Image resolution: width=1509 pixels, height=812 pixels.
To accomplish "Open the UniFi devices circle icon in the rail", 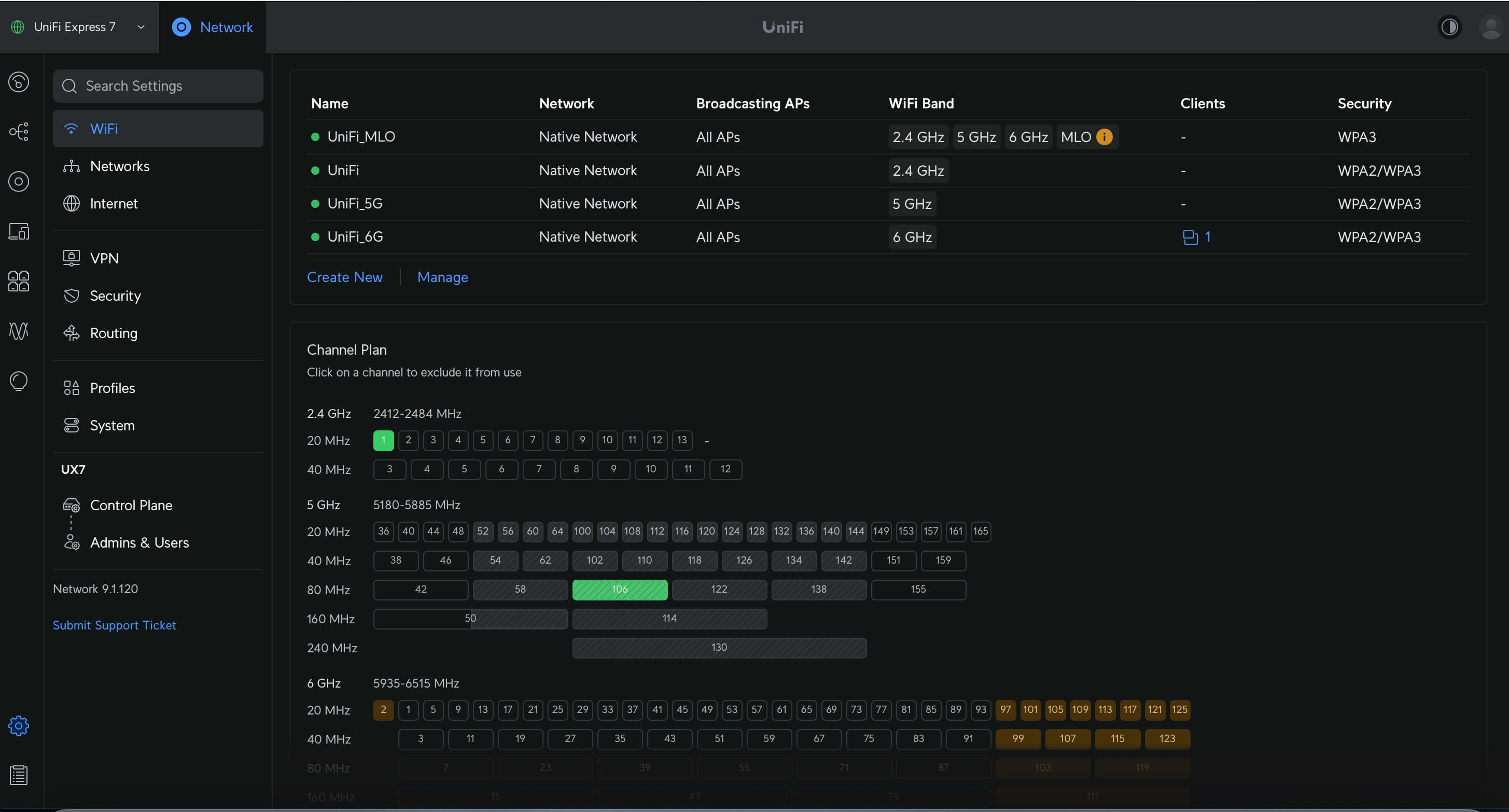I will pyautogui.click(x=19, y=181).
